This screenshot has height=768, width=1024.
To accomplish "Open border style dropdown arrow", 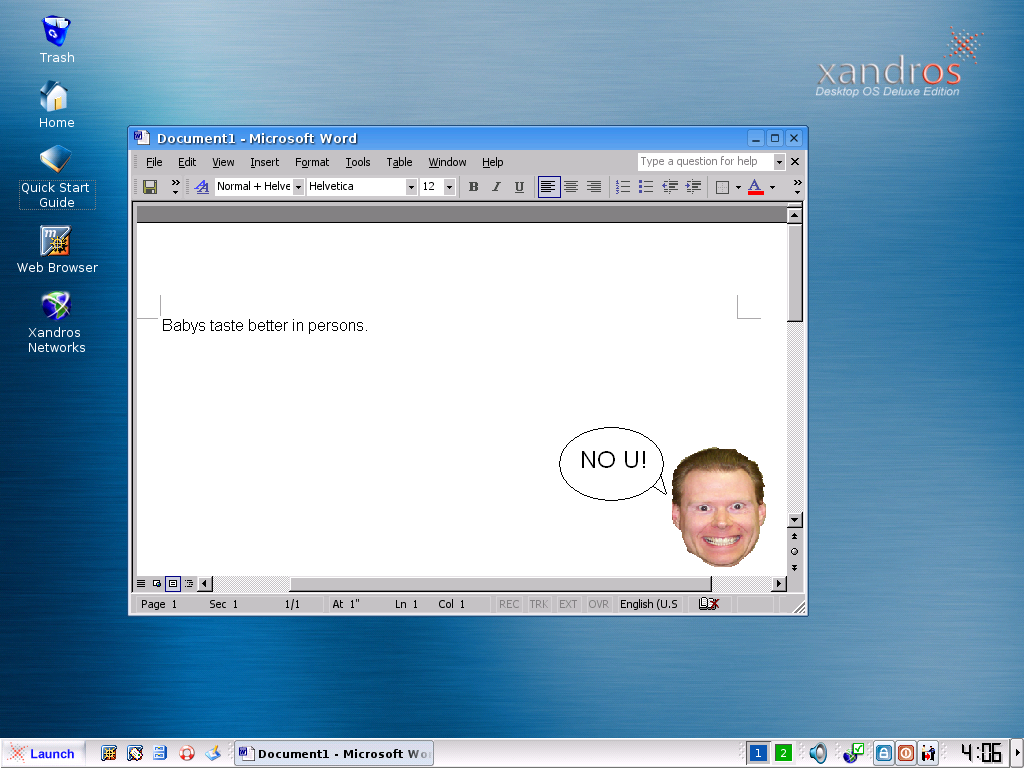I will tap(739, 187).
